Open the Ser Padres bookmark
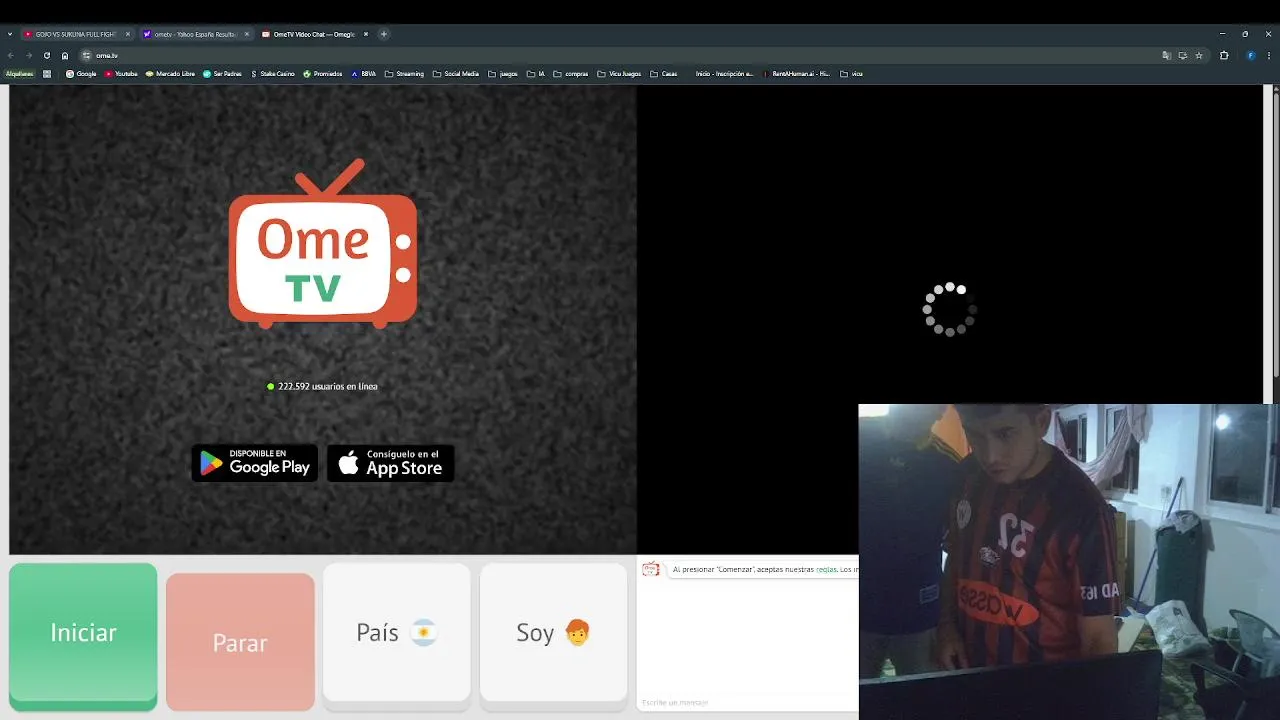The width and height of the screenshot is (1280, 720). (222, 73)
